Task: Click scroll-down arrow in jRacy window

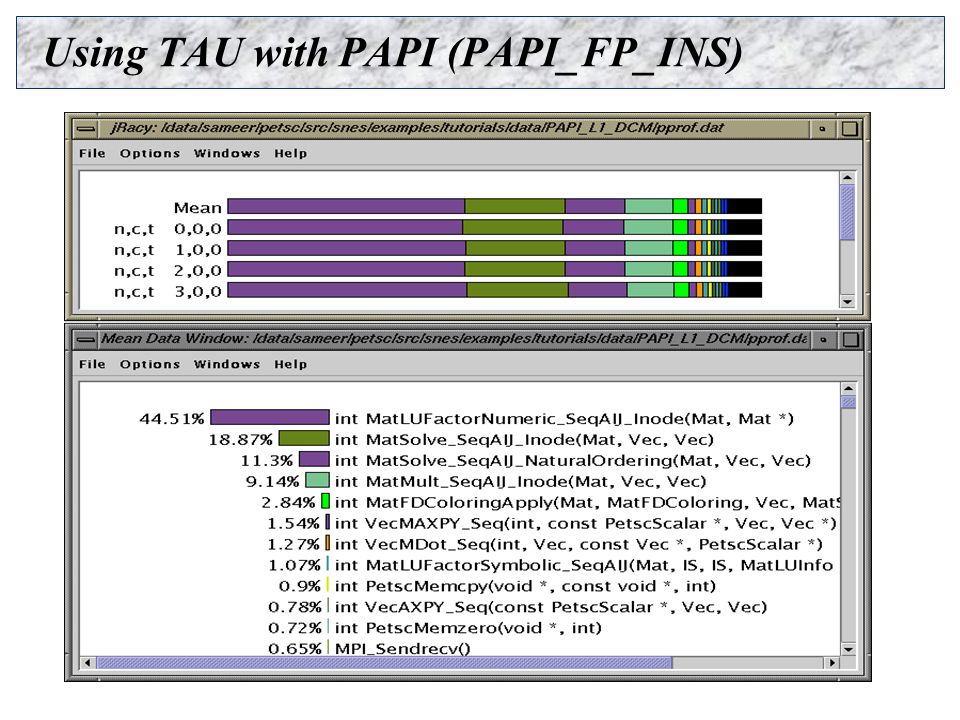Action: point(847,301)
